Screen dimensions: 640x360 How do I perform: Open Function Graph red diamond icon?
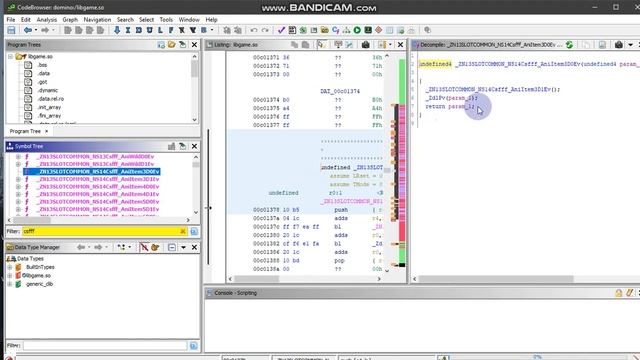click(x=378, y=30)
